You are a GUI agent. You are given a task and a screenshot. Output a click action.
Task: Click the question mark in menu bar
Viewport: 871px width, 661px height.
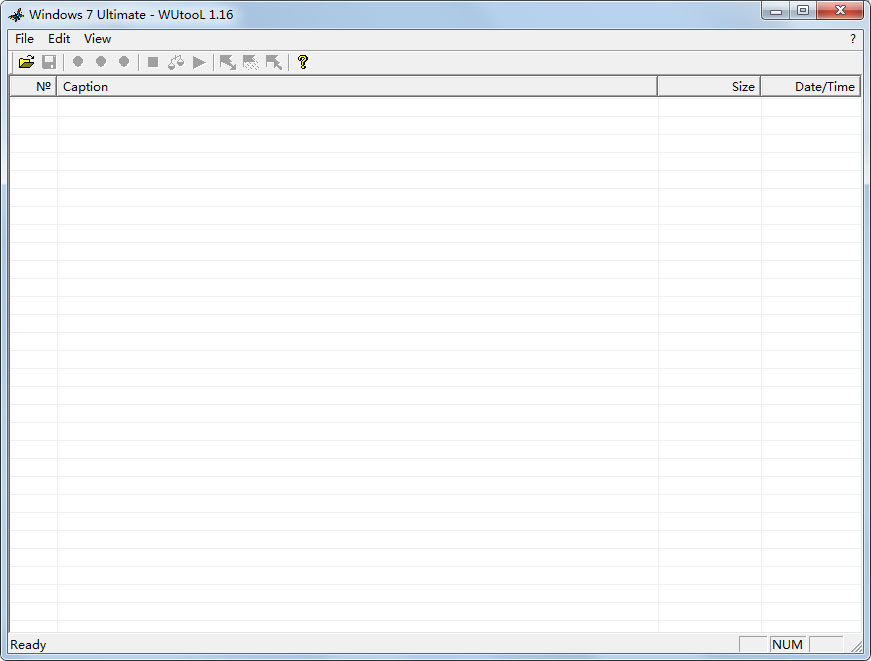(x=853, y=39)
